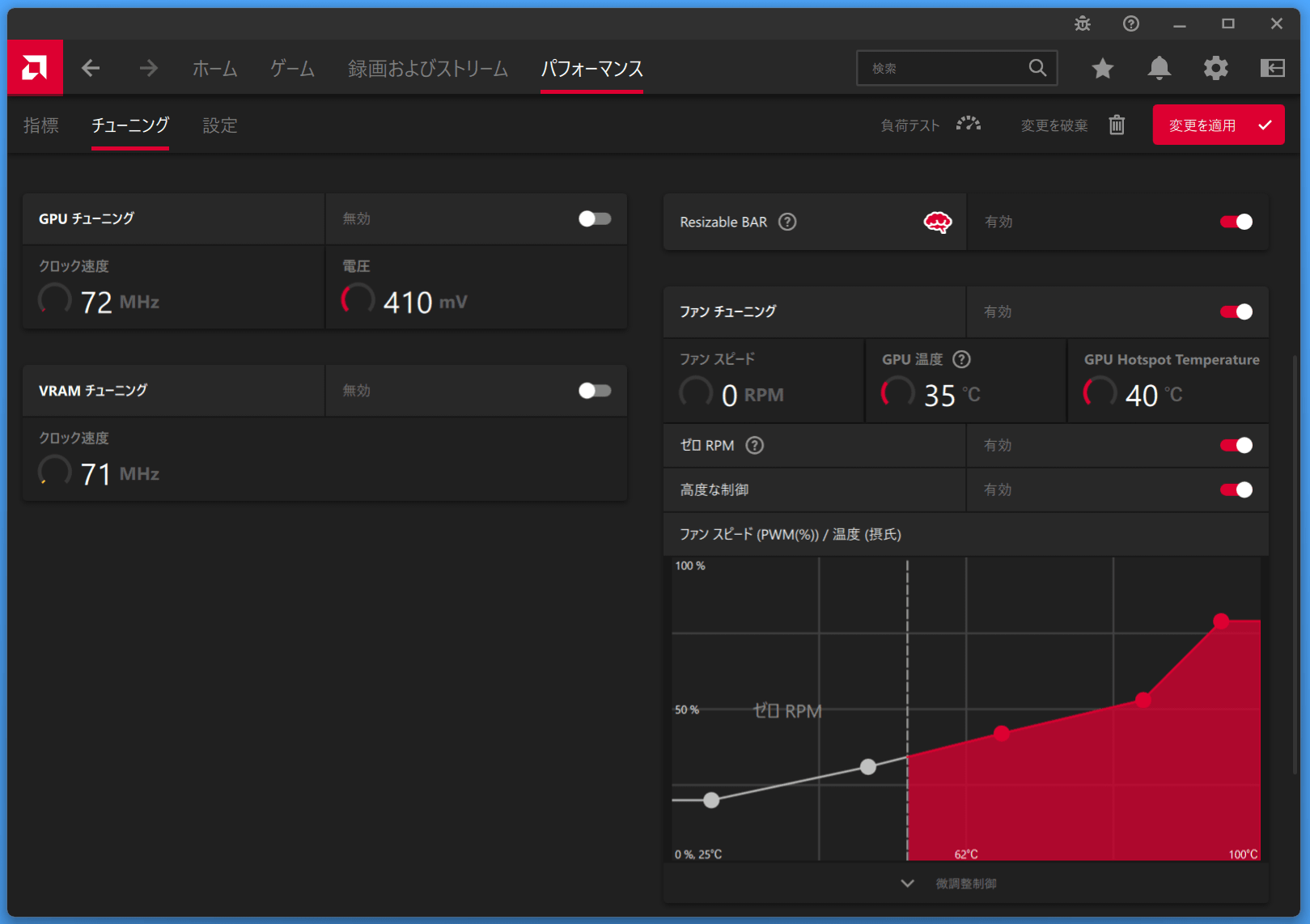The image size is (1310, 924).
Task: Click the 100 % axis label
Action: click(x=690, y=566)
